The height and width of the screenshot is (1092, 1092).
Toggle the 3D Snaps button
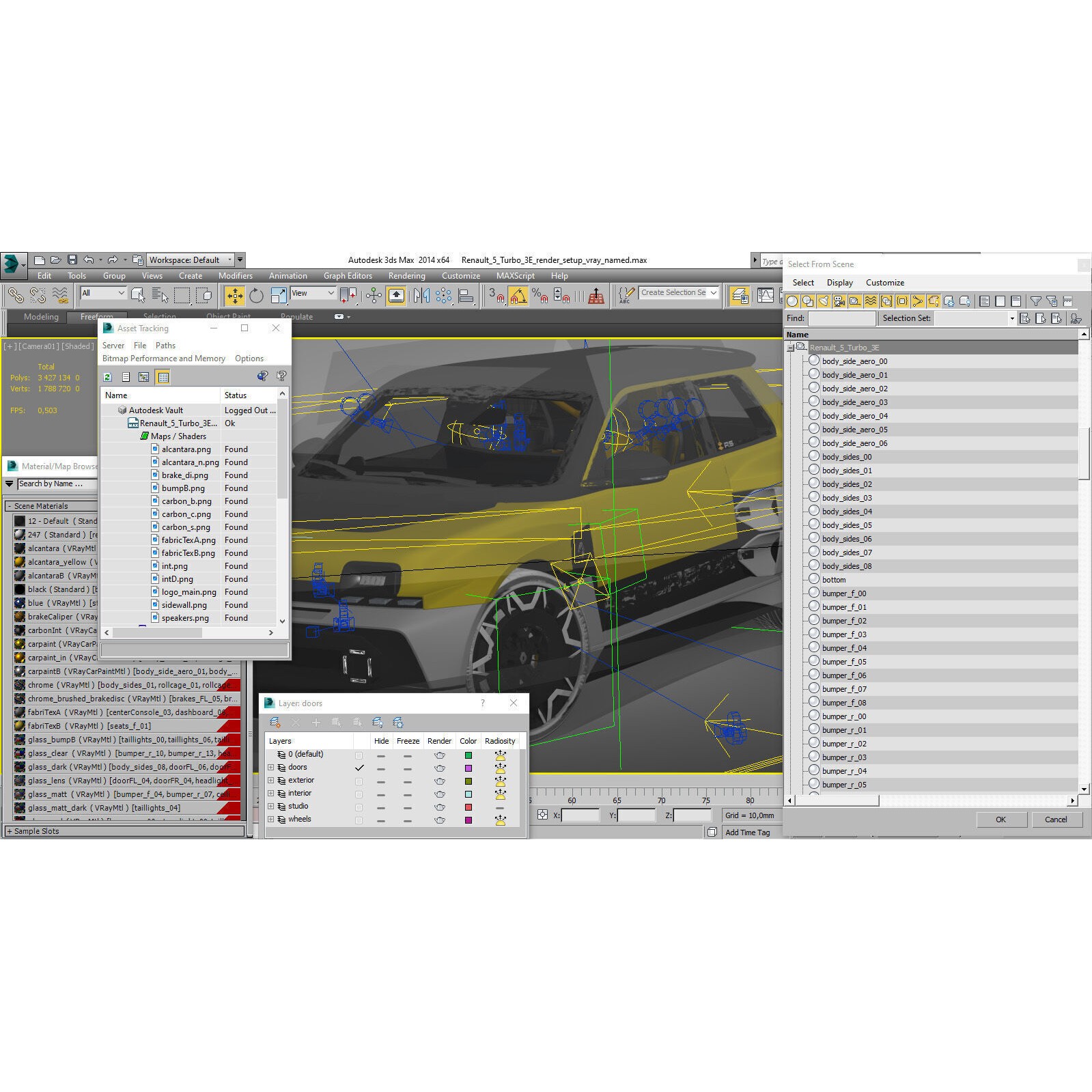(x=496, y=296)
